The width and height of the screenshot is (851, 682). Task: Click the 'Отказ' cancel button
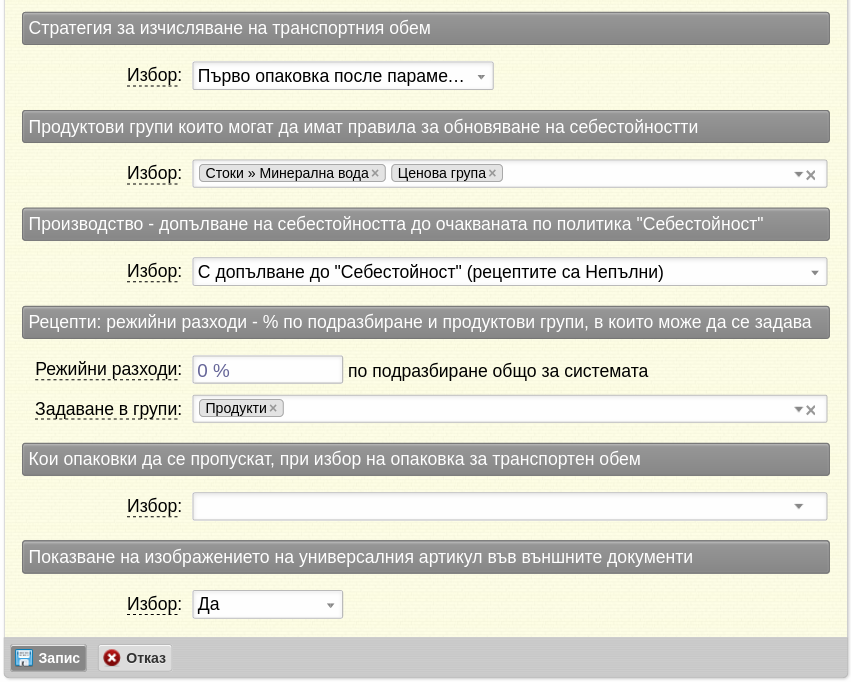click(135, 658)
